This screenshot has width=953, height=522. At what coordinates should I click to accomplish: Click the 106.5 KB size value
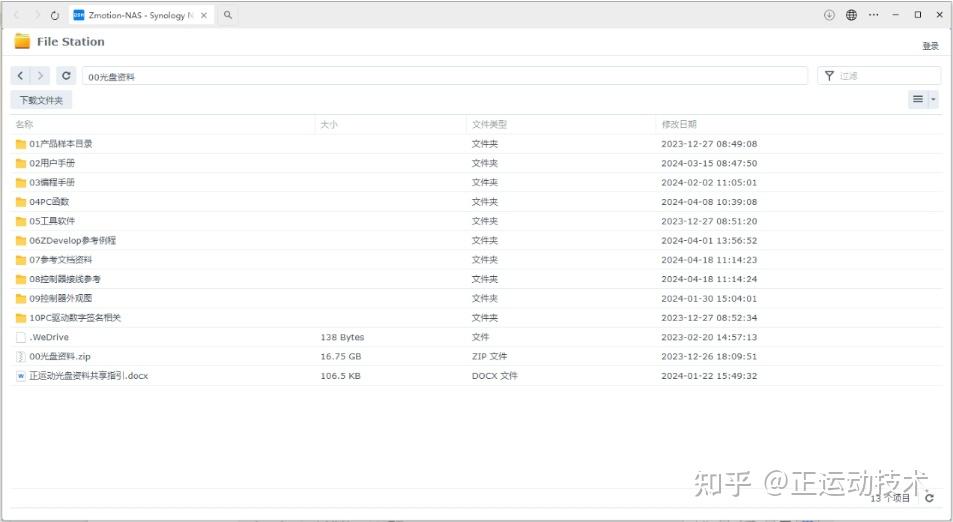click(340, 376)
